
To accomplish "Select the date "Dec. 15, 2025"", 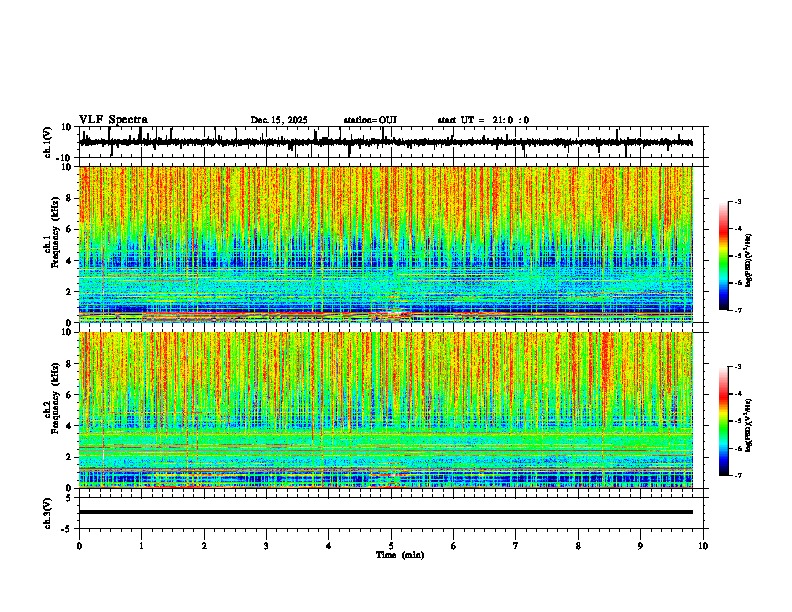I will coord(279,120).
